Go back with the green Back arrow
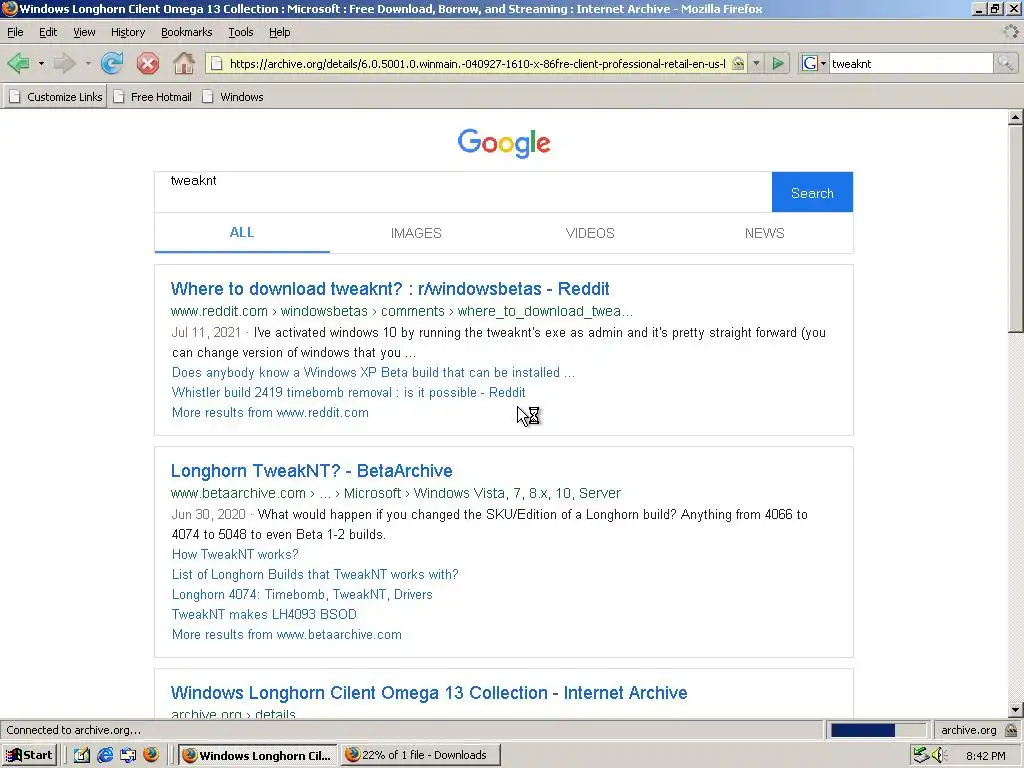 [18, 63]
